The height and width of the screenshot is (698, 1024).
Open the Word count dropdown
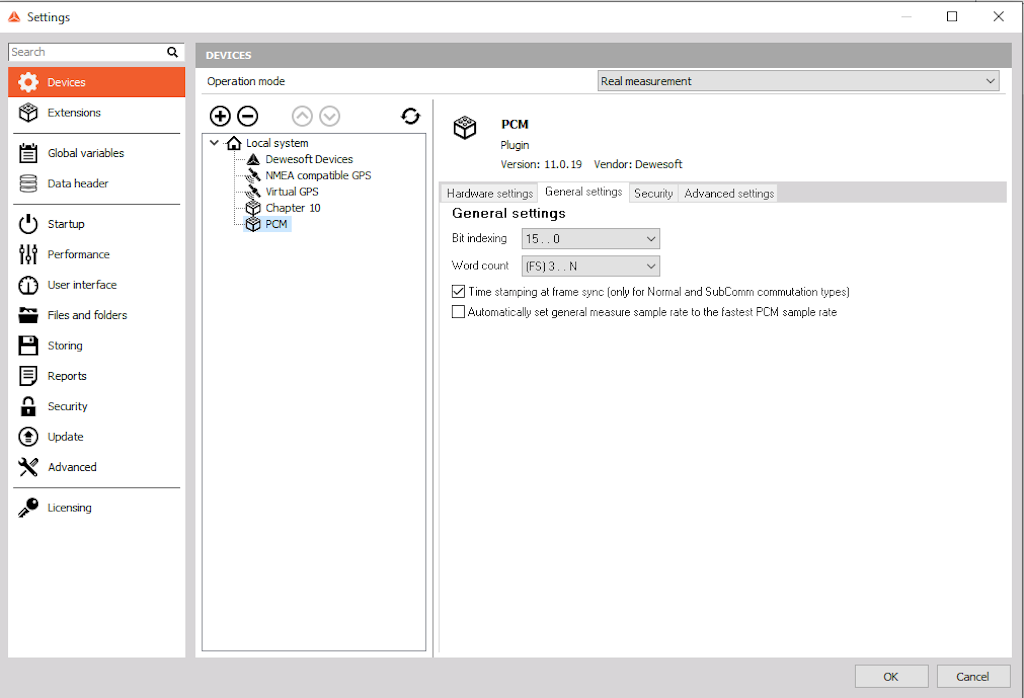pos(590,266)
